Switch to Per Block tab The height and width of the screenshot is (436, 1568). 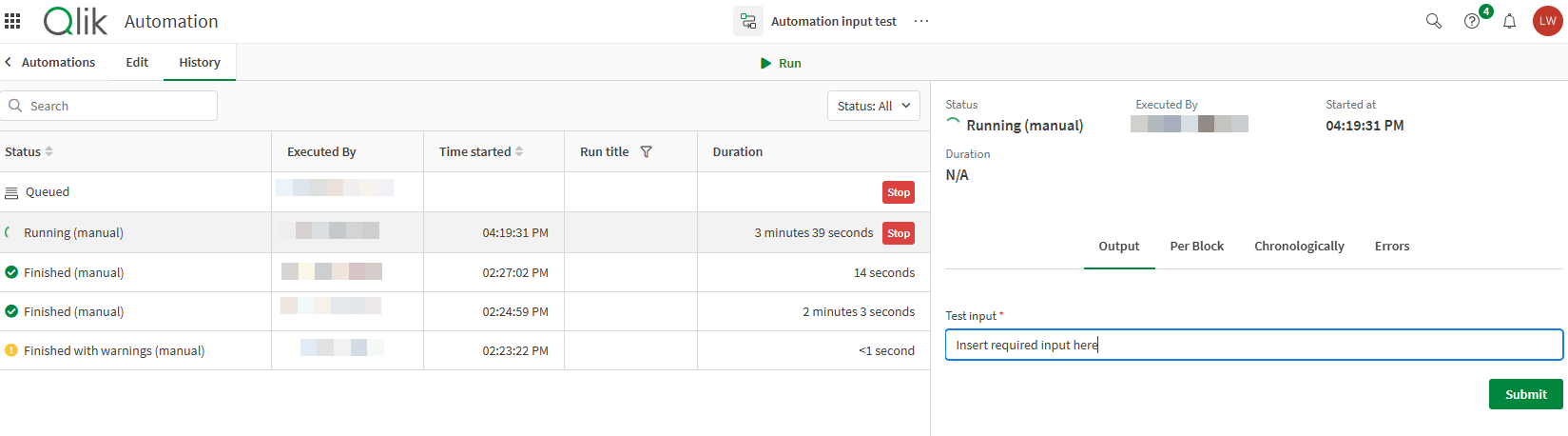(1197, 246)
